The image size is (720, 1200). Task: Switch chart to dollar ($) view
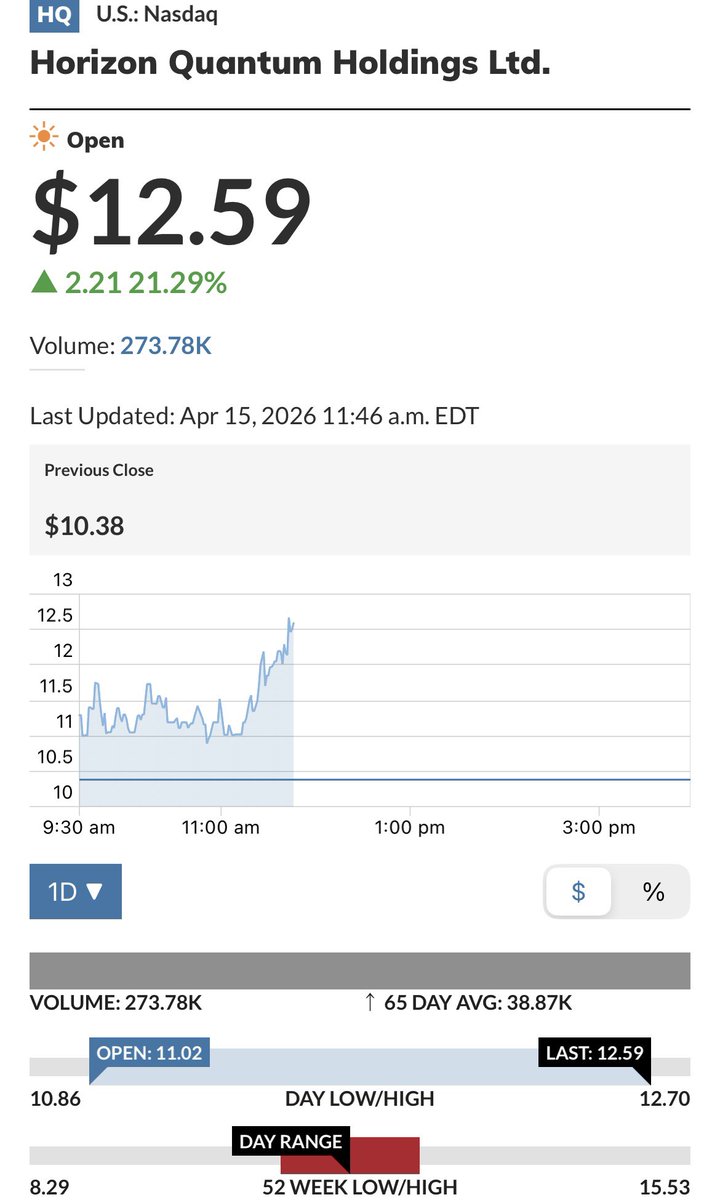578,891
